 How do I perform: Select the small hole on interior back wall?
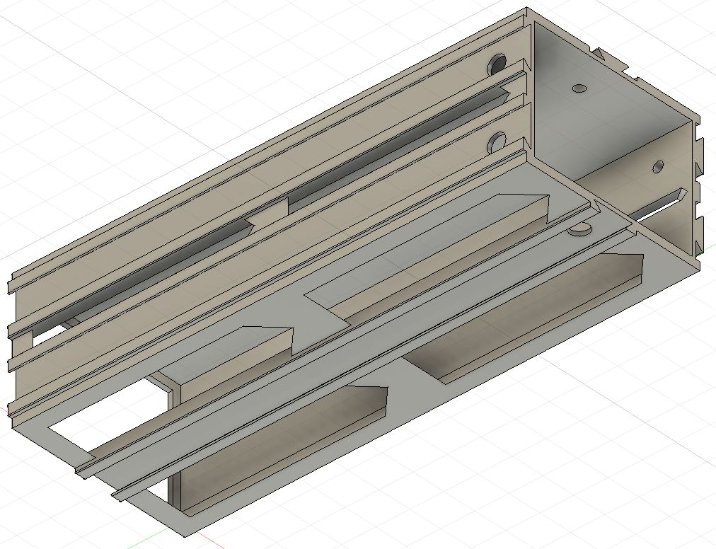click(x=576, y=89)
